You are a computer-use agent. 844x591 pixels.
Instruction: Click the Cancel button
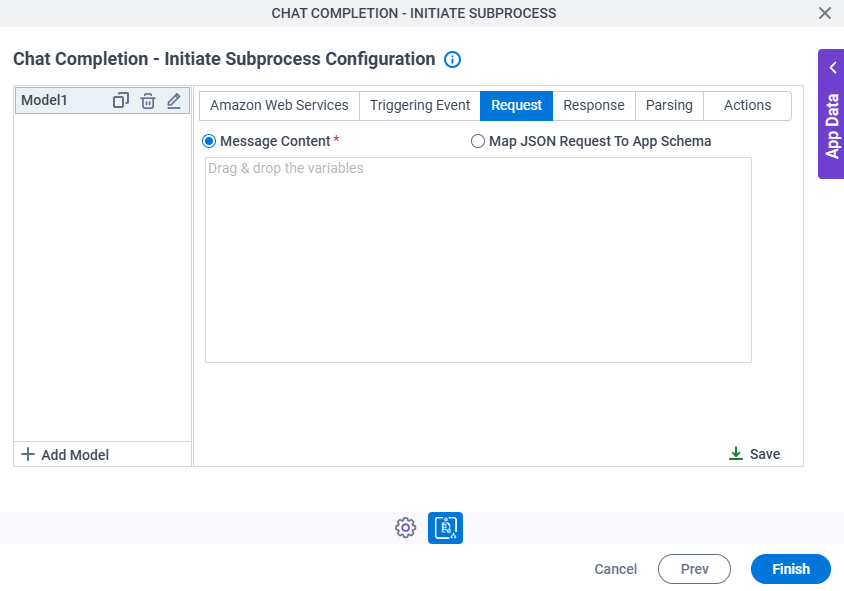615,569
